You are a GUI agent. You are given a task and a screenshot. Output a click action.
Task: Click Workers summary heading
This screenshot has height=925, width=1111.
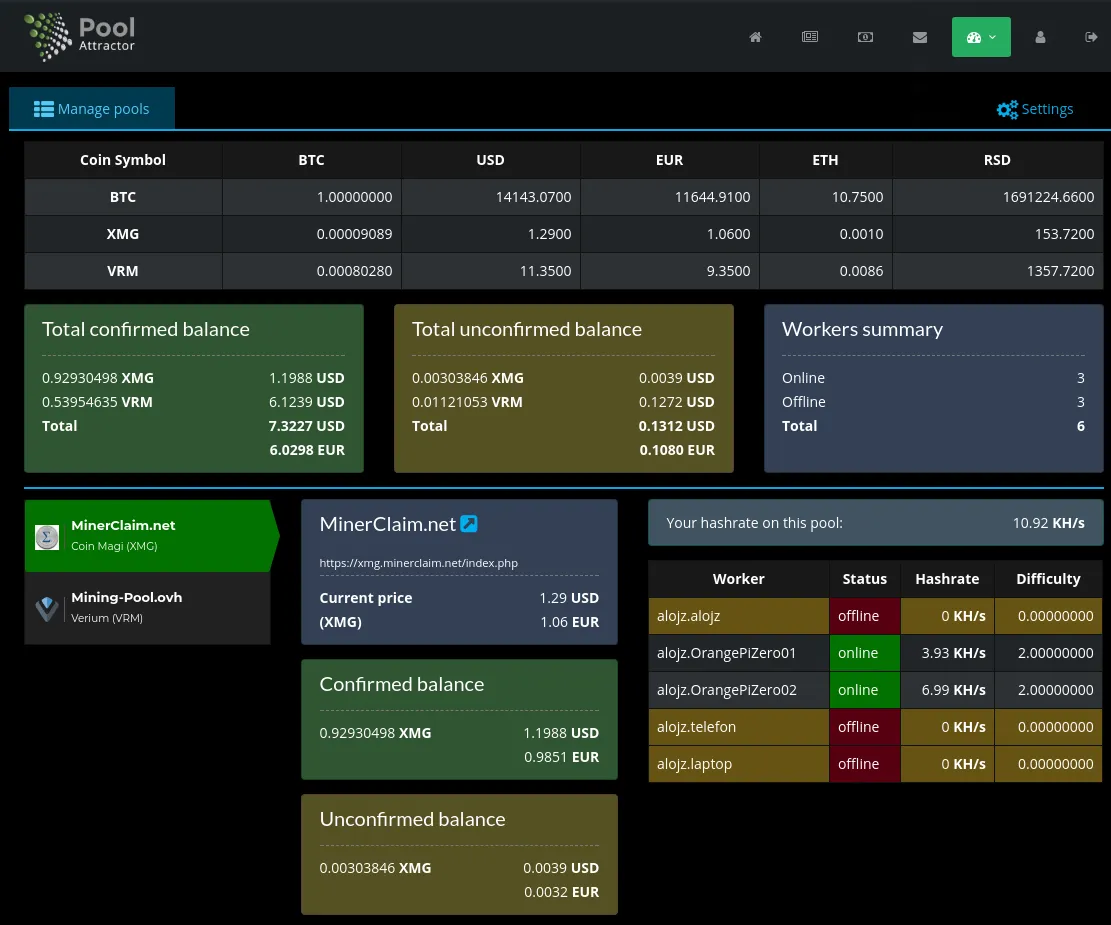862,330
